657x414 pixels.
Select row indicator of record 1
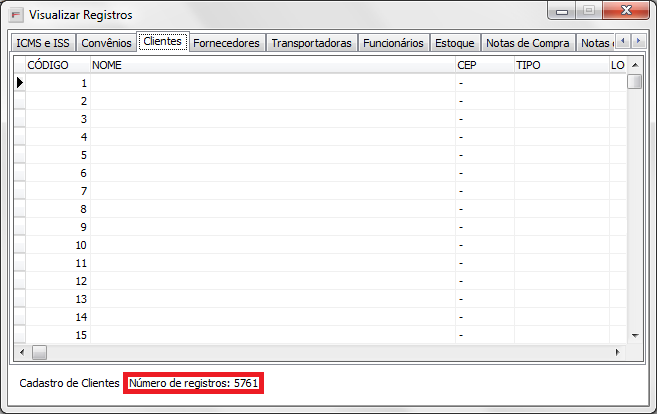(19, 83)
